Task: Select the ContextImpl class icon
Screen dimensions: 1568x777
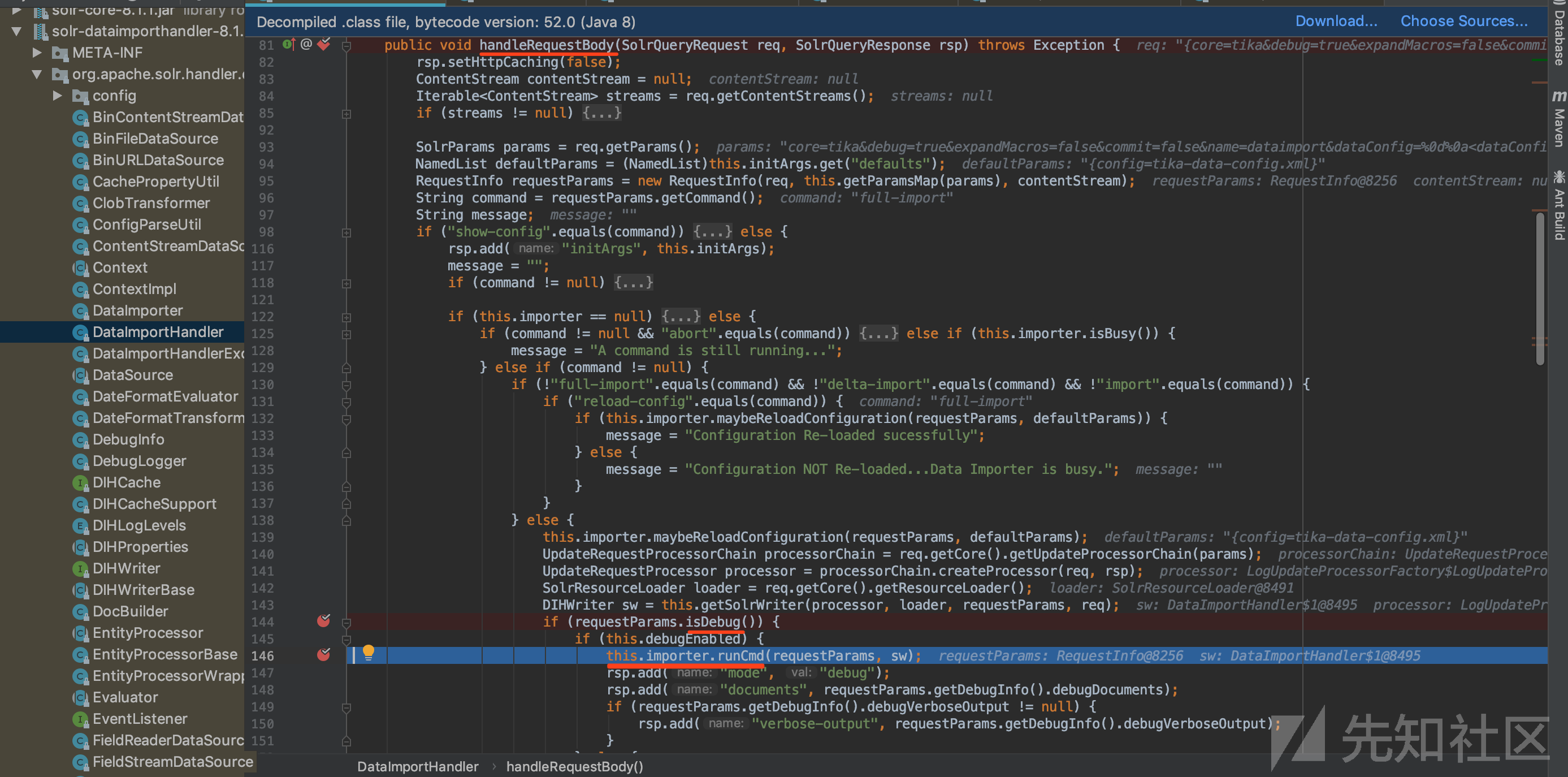Action: (x=80, y=289)
